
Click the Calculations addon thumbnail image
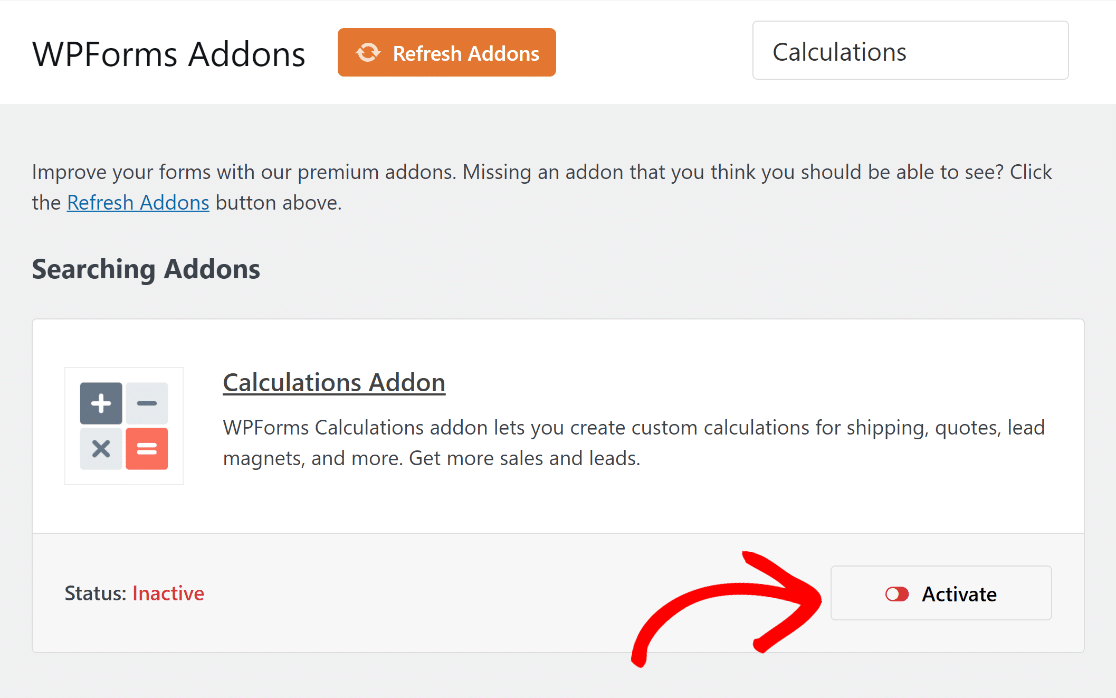(124, 426)
